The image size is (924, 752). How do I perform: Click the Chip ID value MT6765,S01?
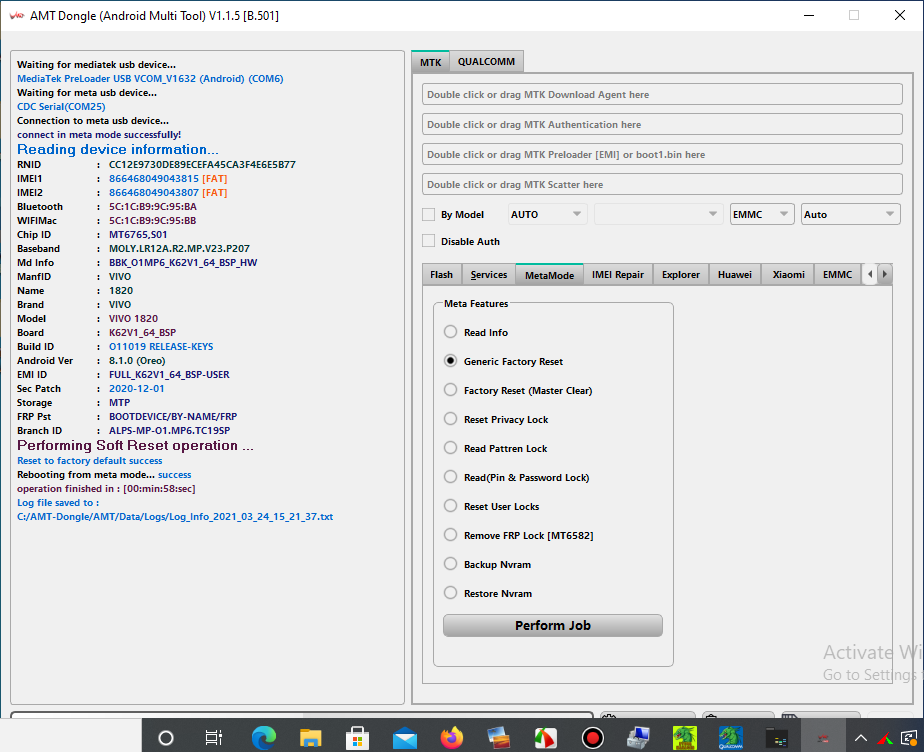coord(138,235)
